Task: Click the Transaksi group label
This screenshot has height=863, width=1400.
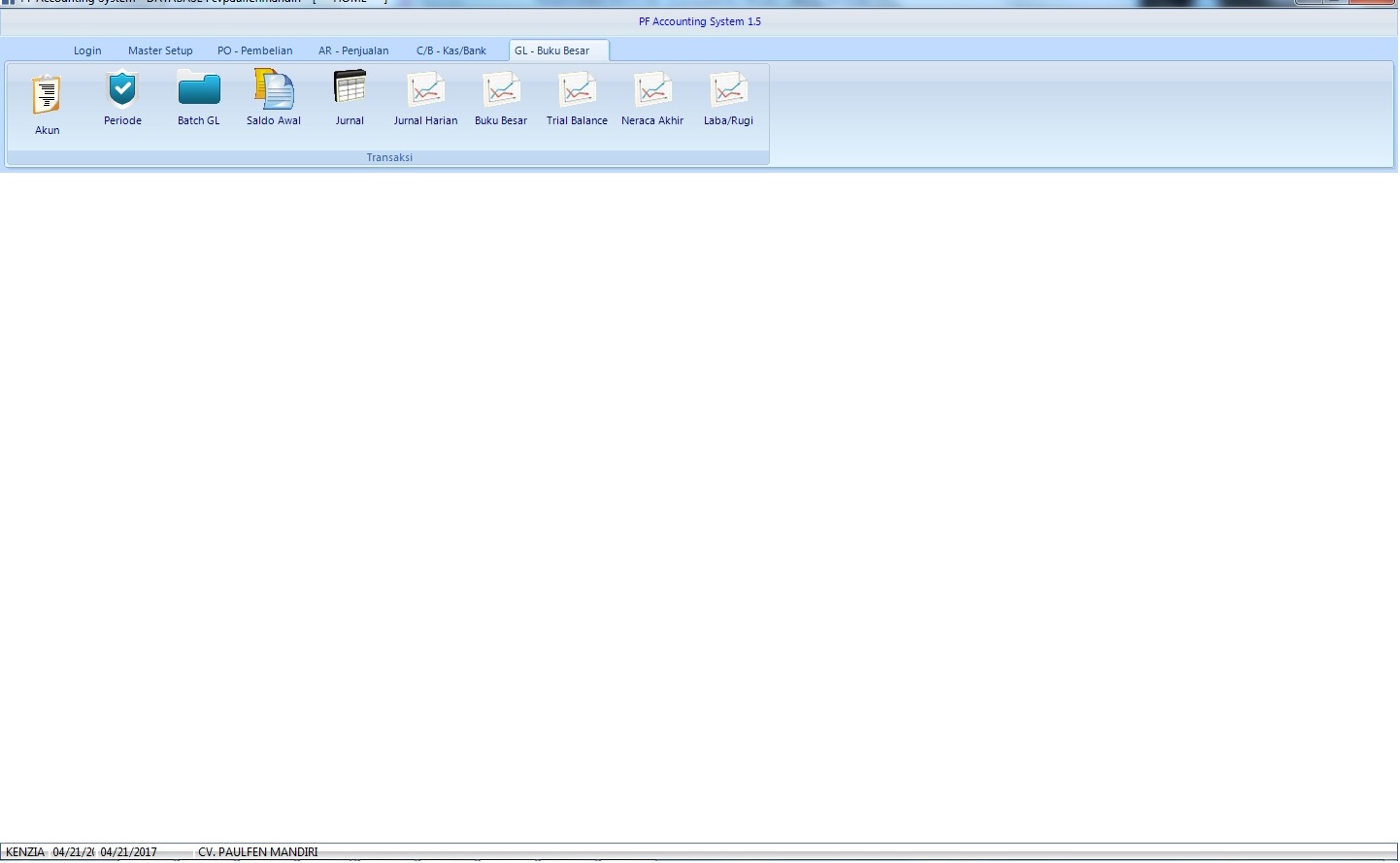Action: 389,157
